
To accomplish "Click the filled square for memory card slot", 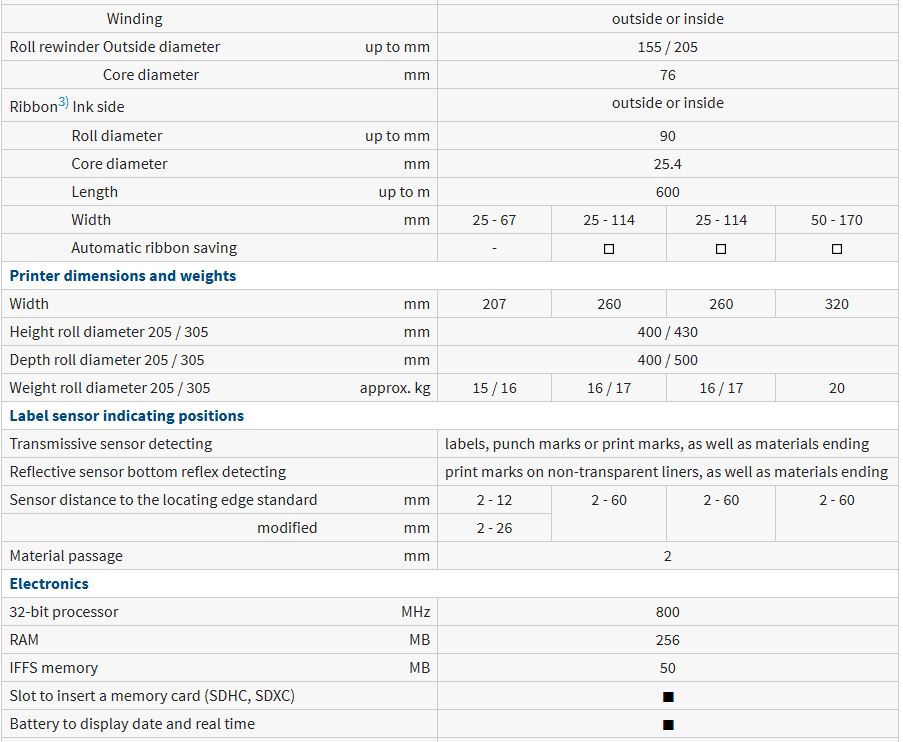I will point(668,696).
